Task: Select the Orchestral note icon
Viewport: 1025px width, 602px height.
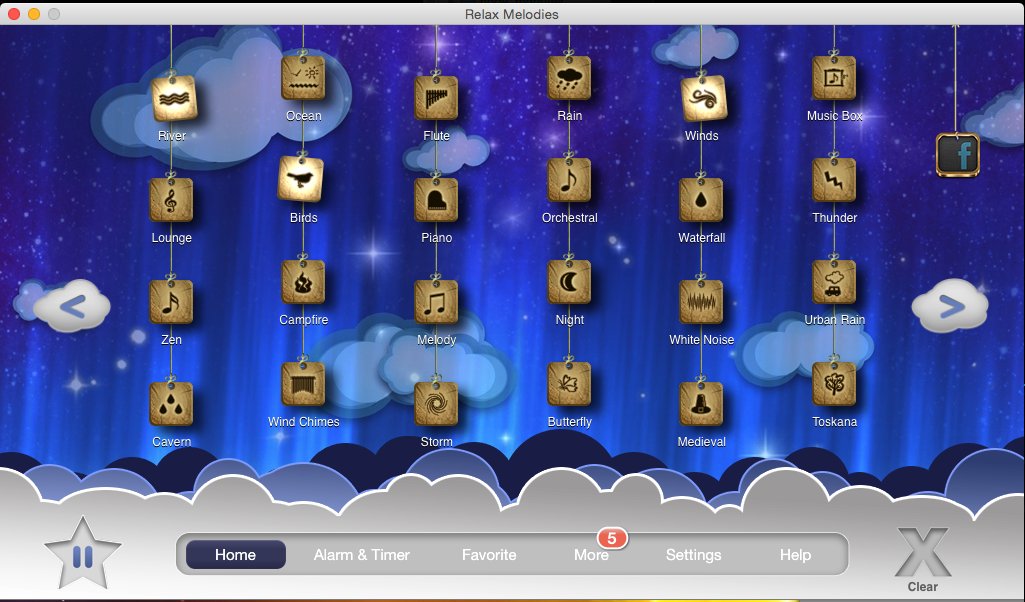Action: coord(569,180)
